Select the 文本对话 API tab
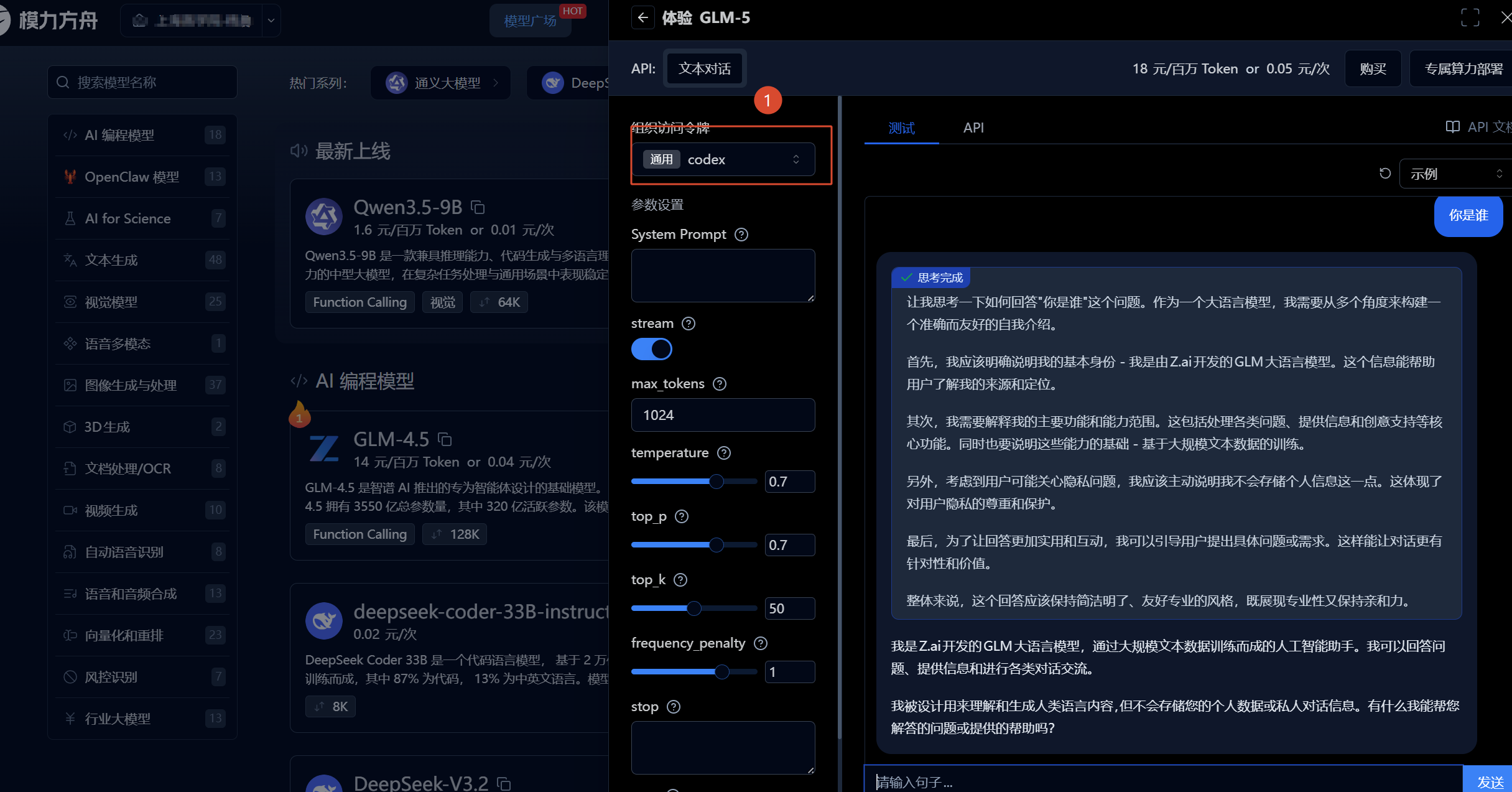This screenshot has width=1512, height=792. pyautogui.click(x=705, y=68)
